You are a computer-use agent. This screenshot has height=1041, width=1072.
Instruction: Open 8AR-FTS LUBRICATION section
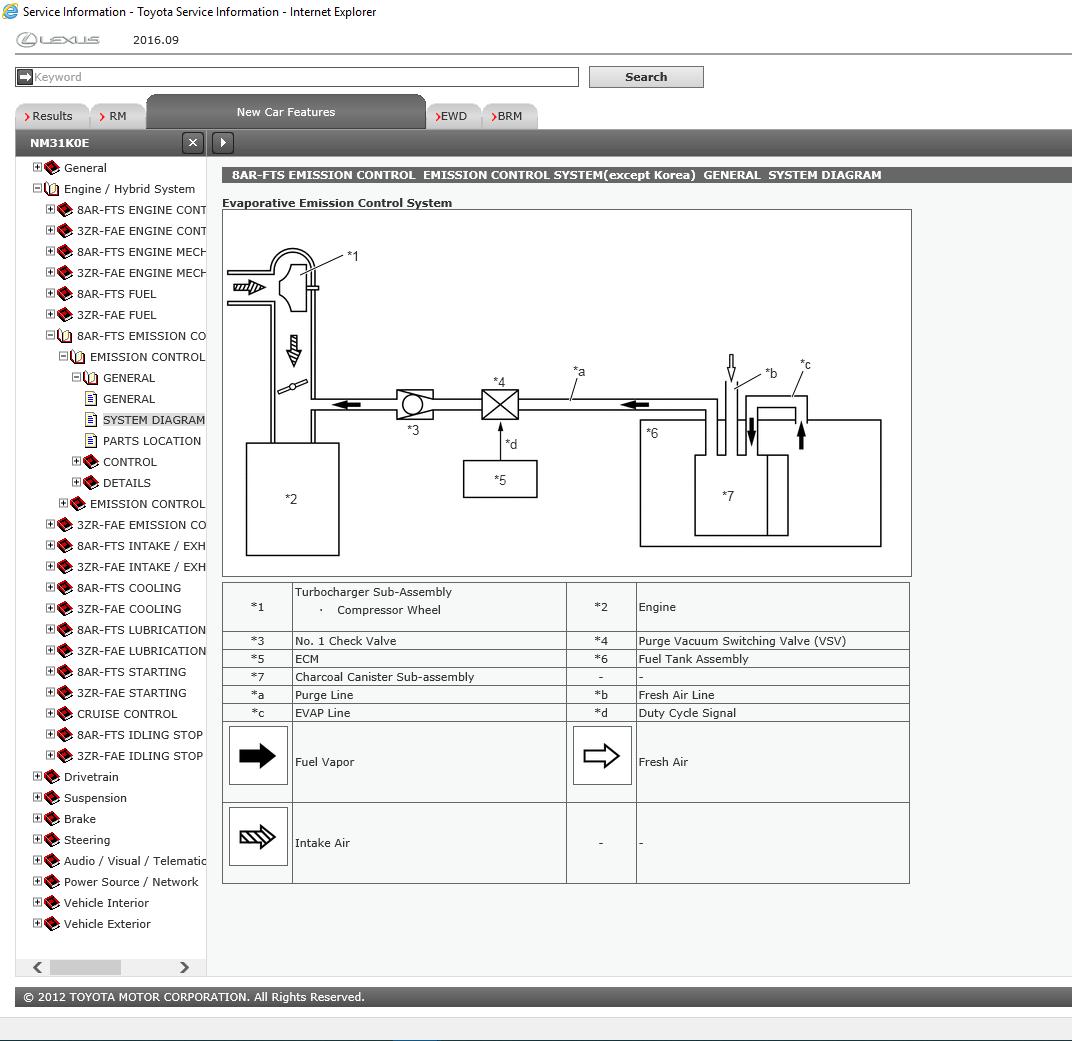(x=141, y=630)
